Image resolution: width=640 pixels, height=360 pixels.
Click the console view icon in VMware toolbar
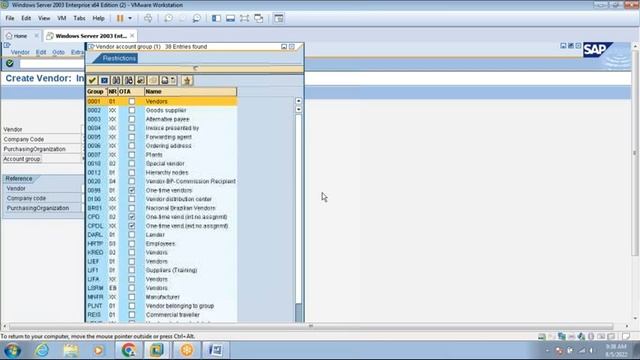coord(279,18)
